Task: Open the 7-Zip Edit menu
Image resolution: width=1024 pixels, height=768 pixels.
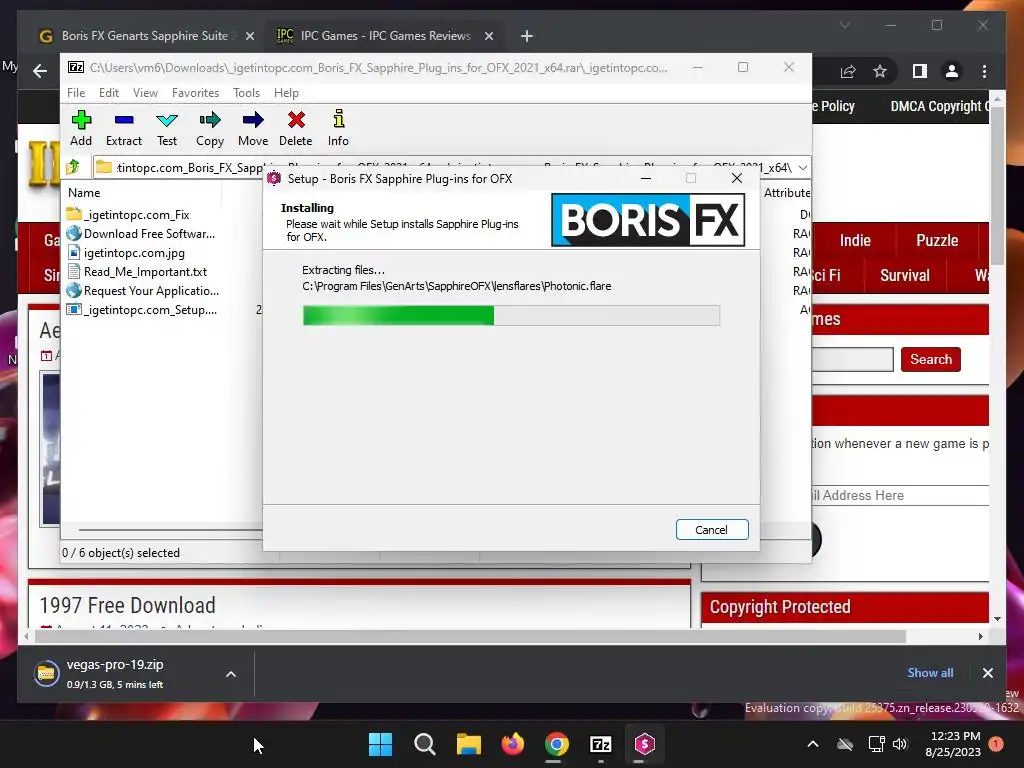Action: [108, 93]
